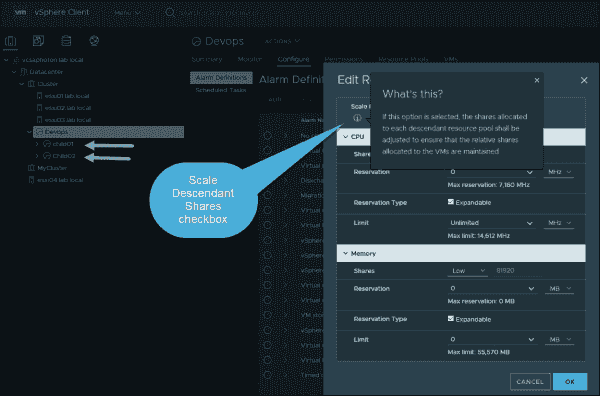Click the Max reservation: 7,180 MHz text
The image size is (600, 396).
click(489, 185)
